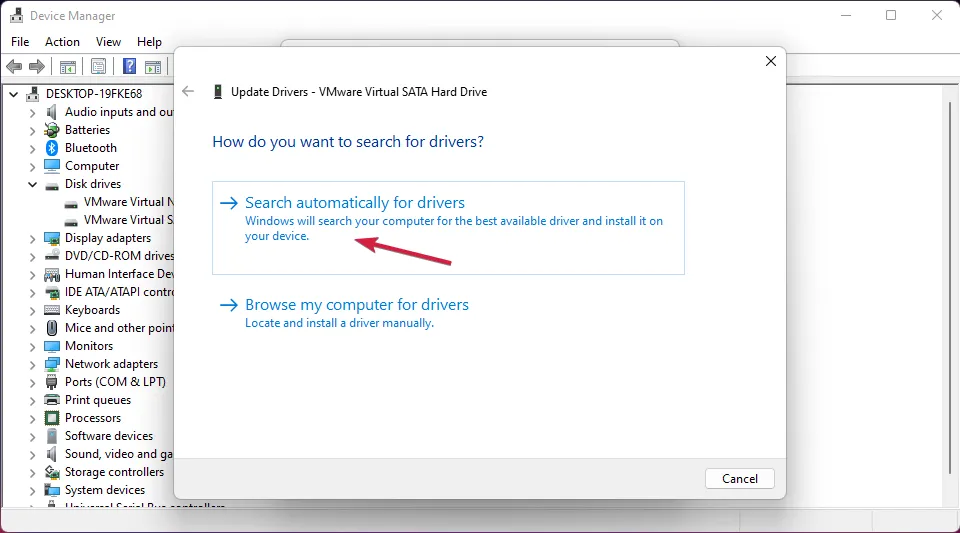Select the Batteries category icon
This screenshot has height=533, width=960.
click(53, 130)
